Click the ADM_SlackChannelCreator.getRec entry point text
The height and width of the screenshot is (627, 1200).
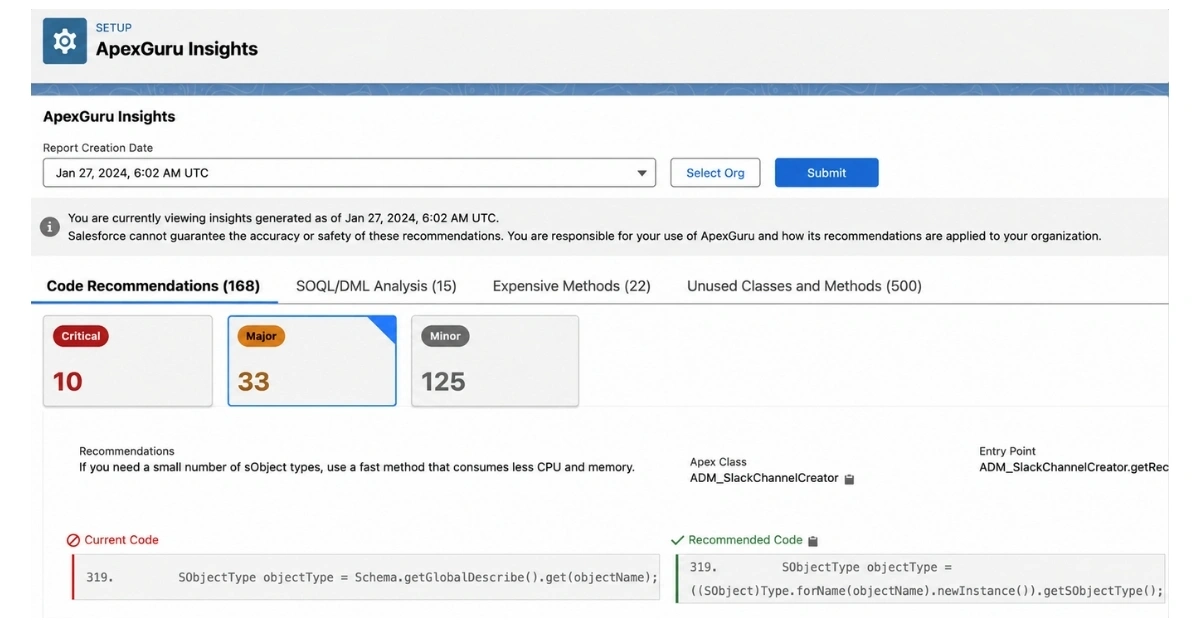click(1073, 467)
